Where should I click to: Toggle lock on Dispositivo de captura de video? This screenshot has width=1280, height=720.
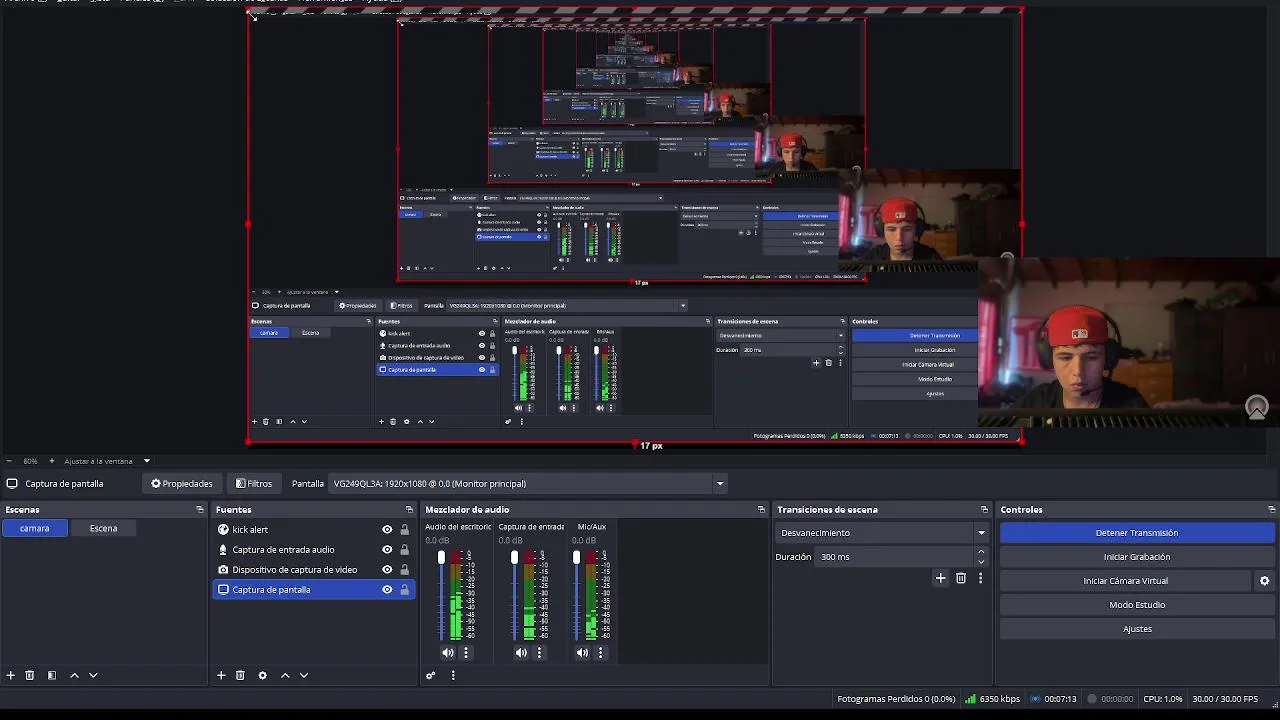pyautogui.click(x=404, y=570)
